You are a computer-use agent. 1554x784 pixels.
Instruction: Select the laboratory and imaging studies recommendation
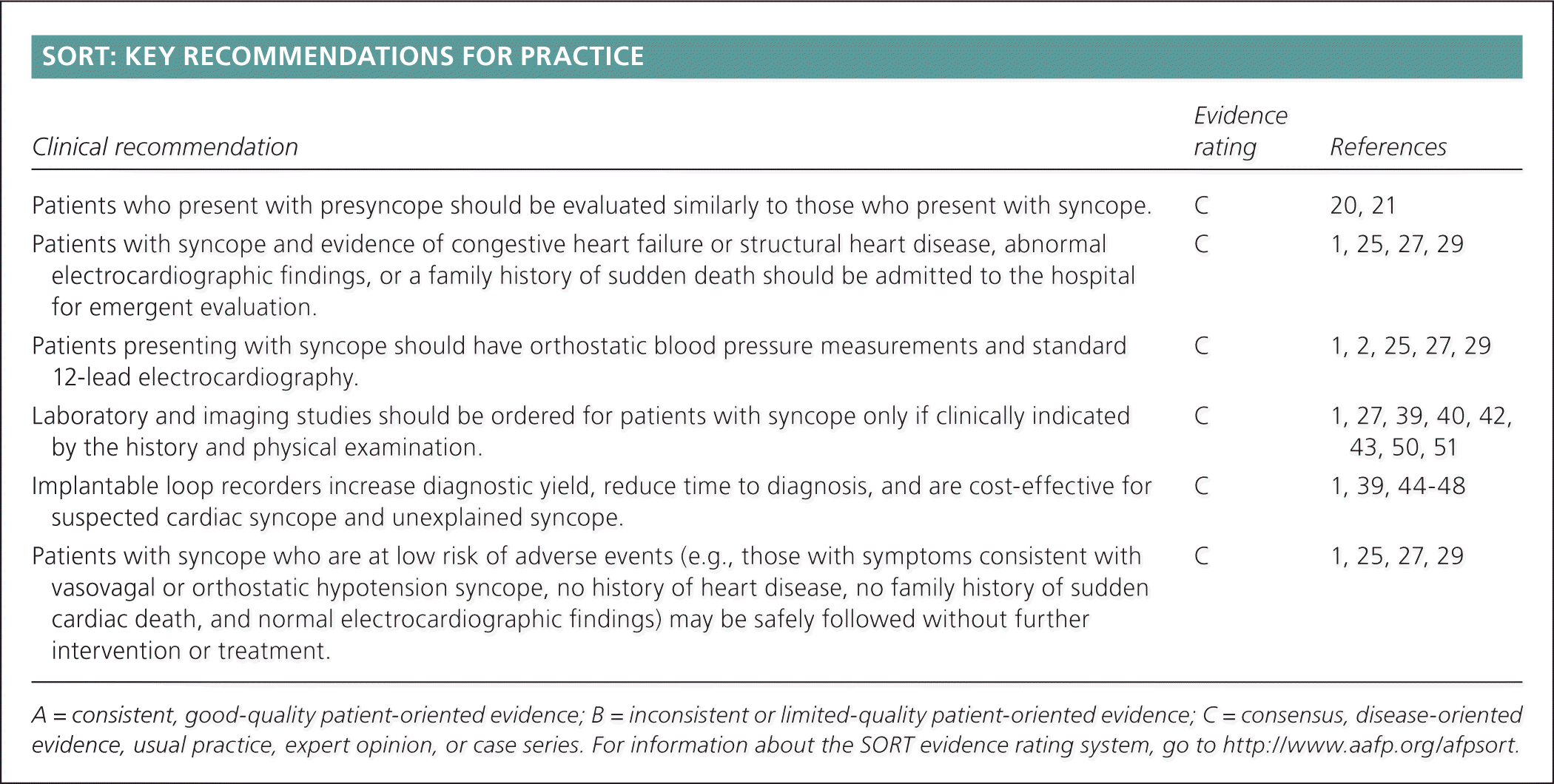(x=581, y=431)
